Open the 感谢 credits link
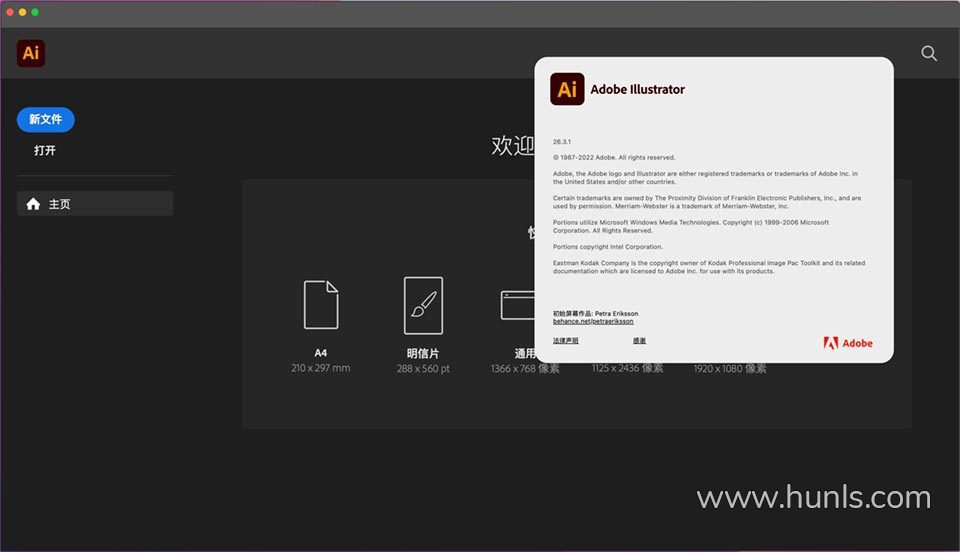Screen dimensions: 960x552 click(x=639, y=341)
